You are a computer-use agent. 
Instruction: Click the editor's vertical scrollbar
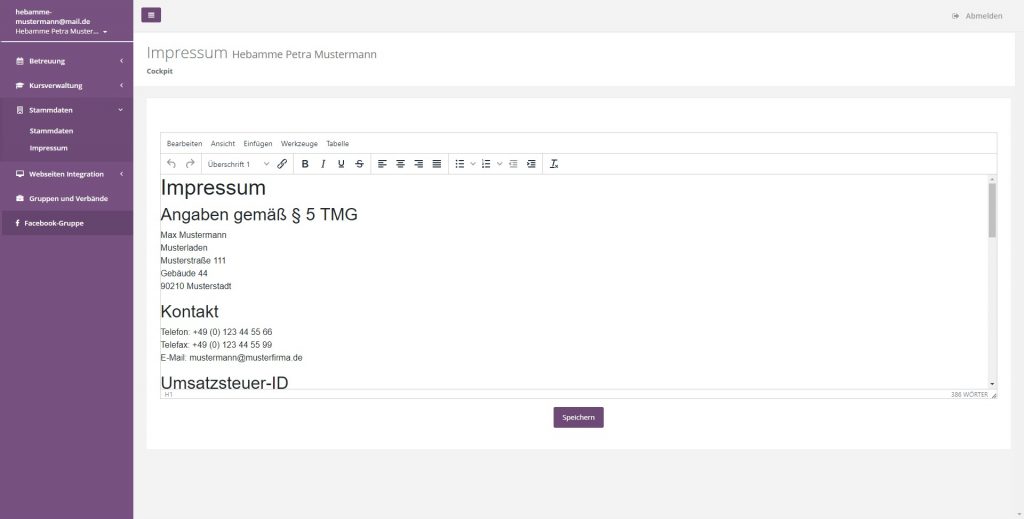[992, 209]
